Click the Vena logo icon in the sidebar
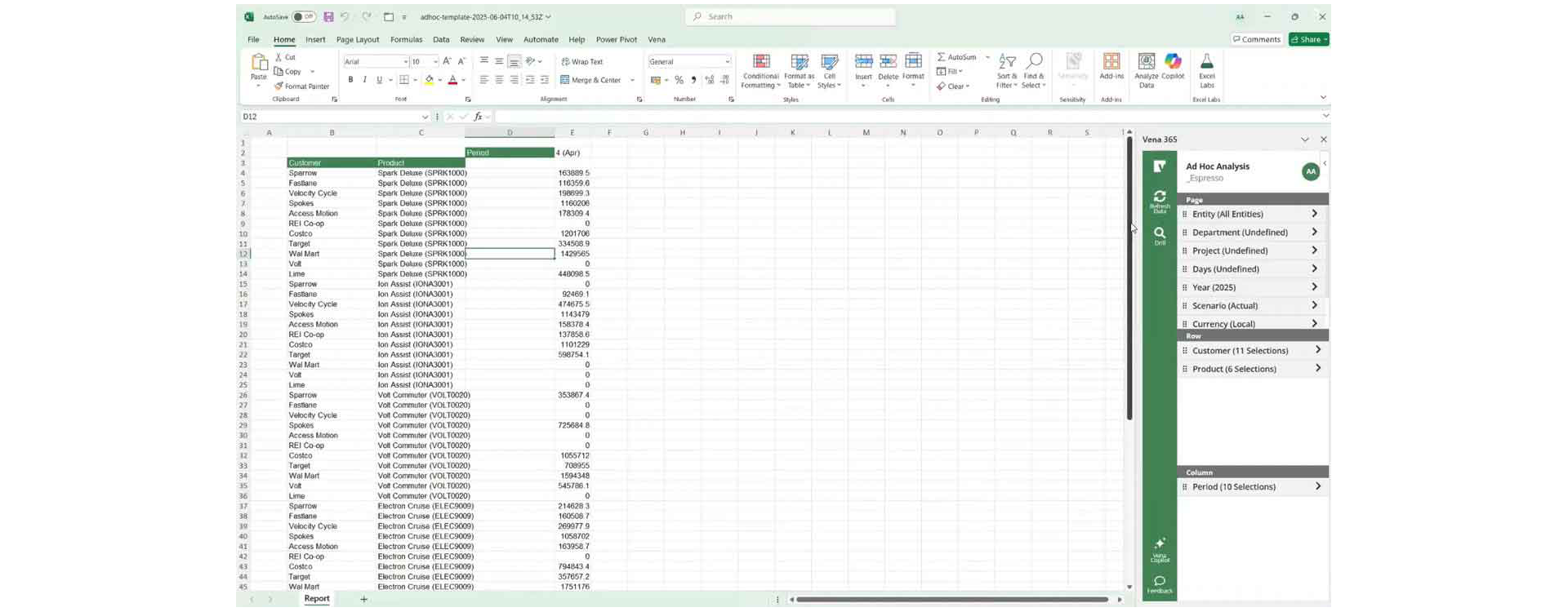1568x612 pixels. pos(1160,166)
